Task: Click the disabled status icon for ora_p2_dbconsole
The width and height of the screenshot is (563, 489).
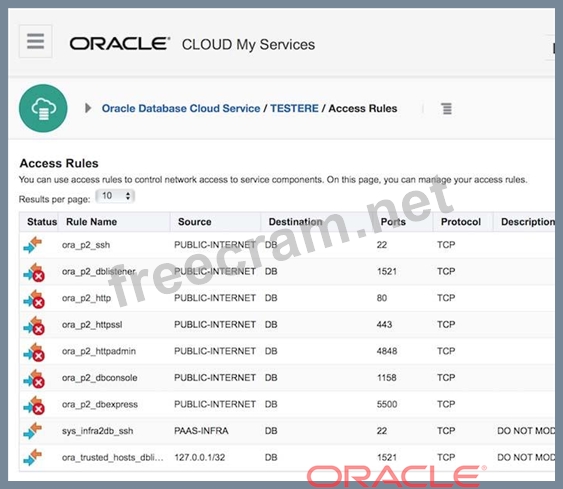Action: (34, 378)
